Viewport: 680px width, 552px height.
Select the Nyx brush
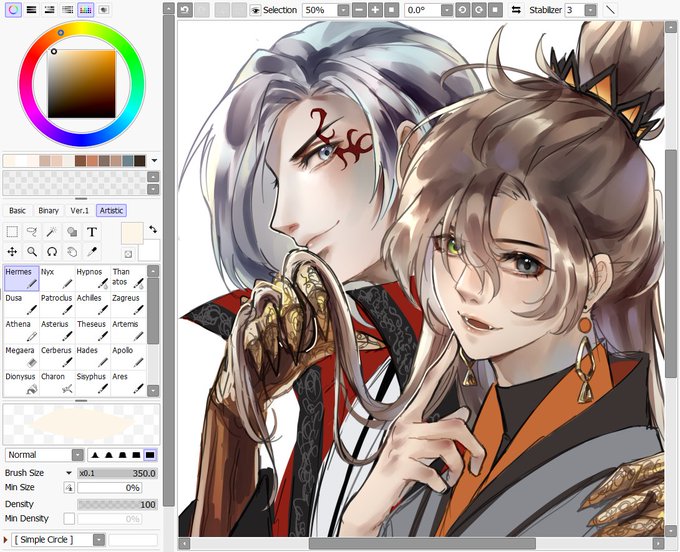pos(57,278)
